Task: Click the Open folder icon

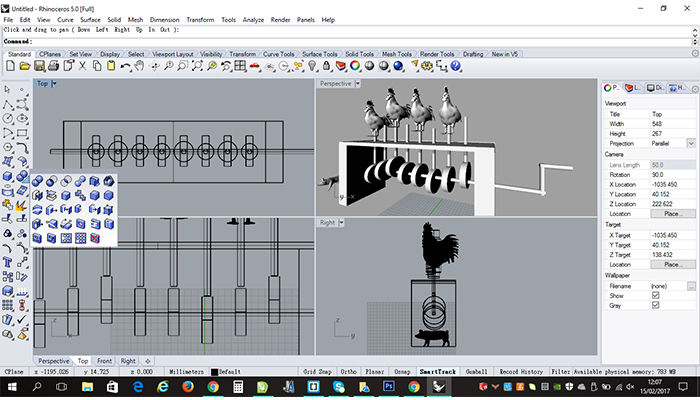Action: [25, 66]
